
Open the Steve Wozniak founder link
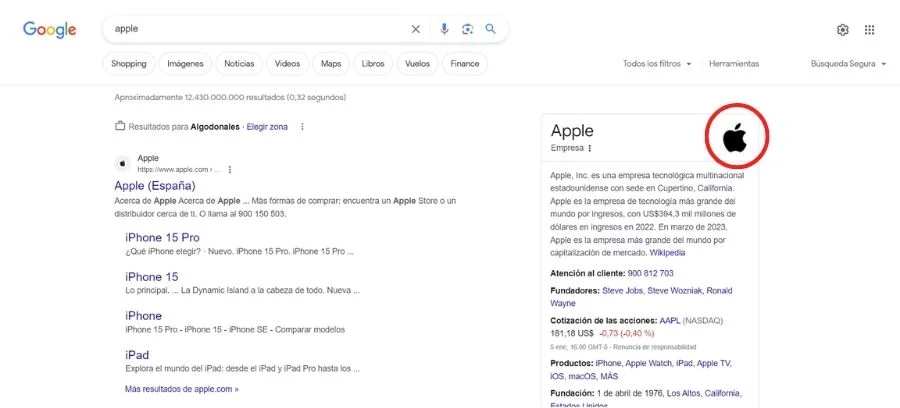click(676, 290)
